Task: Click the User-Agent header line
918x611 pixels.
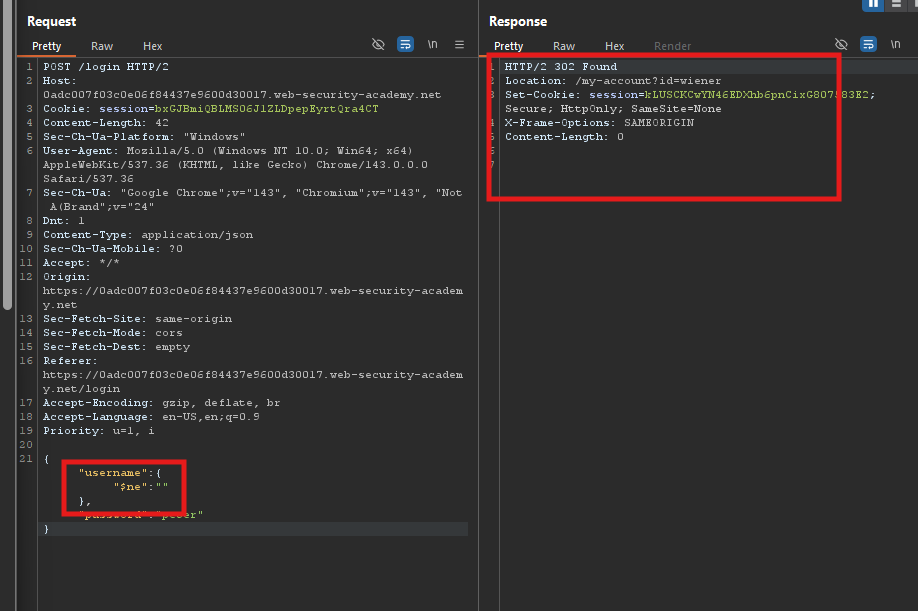Action: (235, 164)
